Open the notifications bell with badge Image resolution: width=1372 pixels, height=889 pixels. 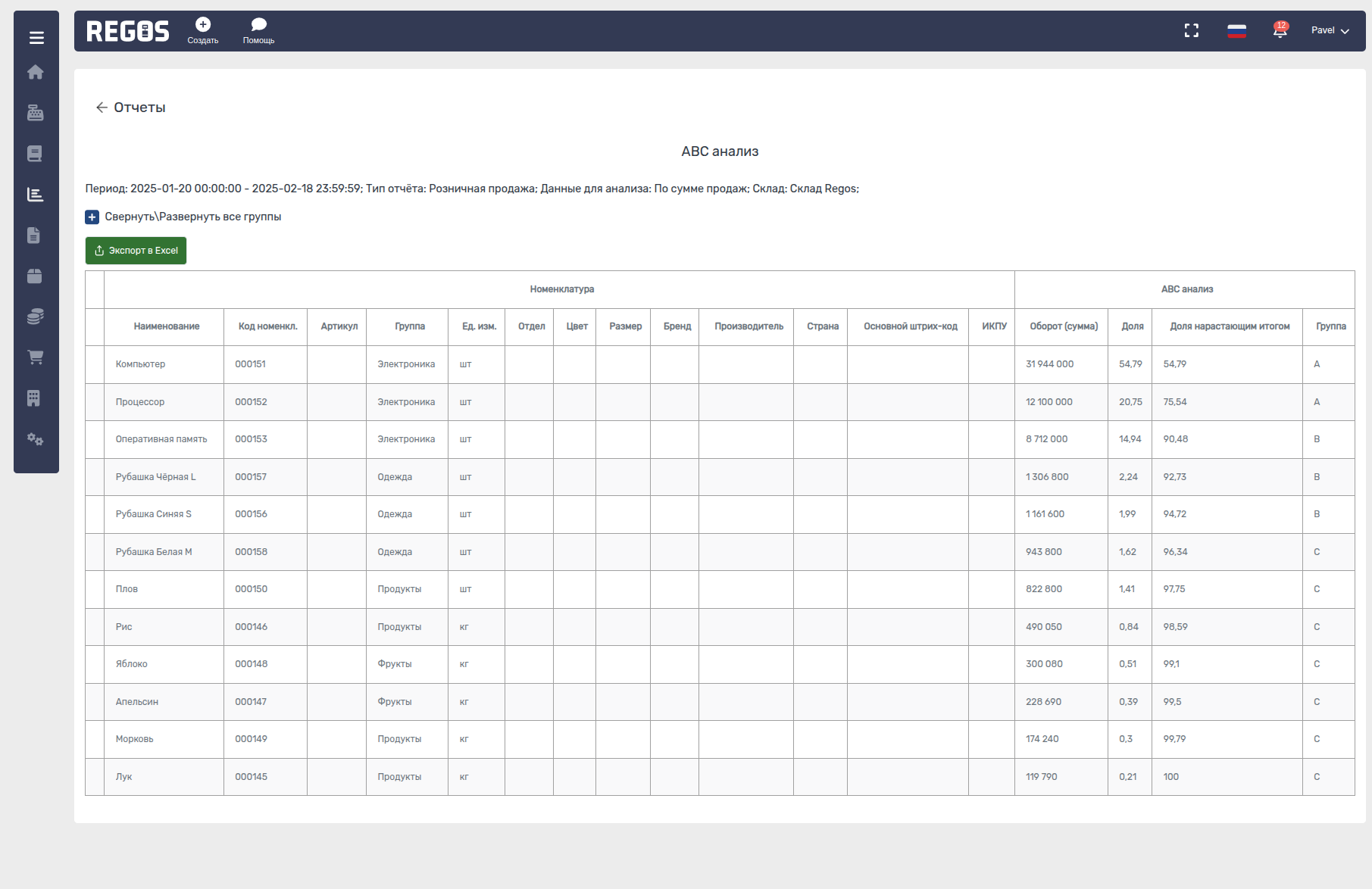click(x=1280, y=31)
